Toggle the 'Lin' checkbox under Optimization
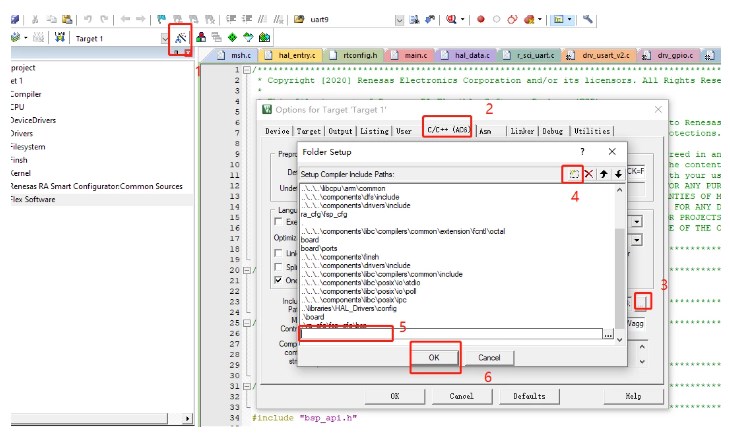 click(278, 253)
